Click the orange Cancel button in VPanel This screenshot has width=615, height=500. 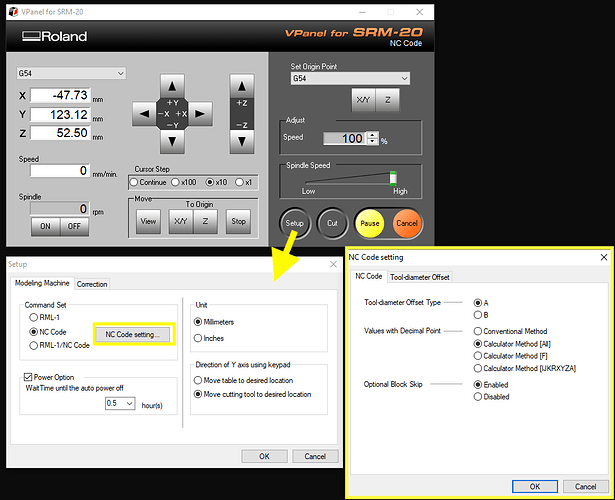(407, 223)
